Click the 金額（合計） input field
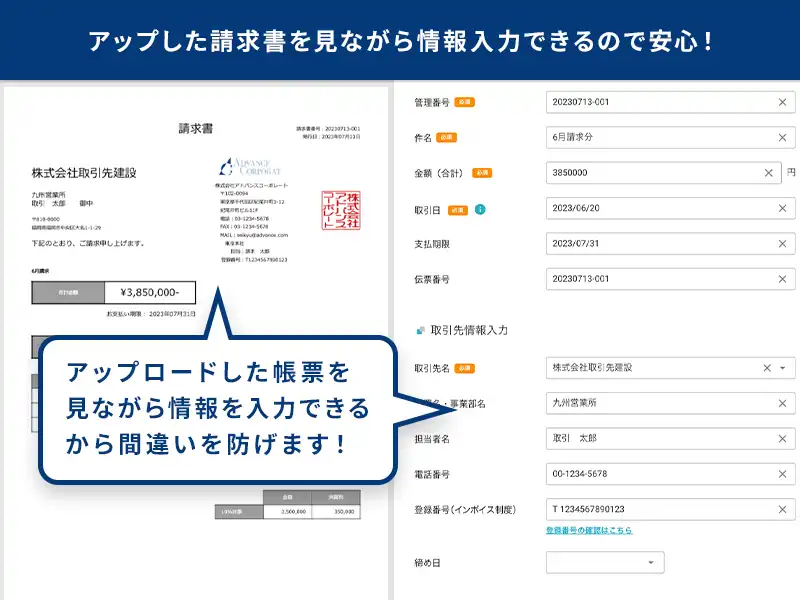The height and width of the screenshot is (600, 800). pos(650,173)
